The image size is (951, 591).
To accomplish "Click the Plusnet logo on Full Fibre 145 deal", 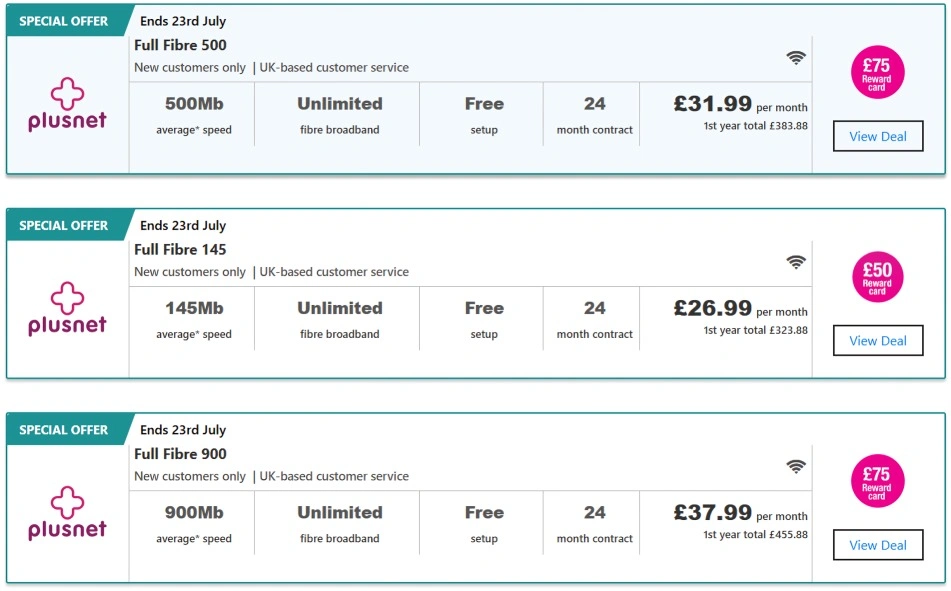I will tap(67, 309).
